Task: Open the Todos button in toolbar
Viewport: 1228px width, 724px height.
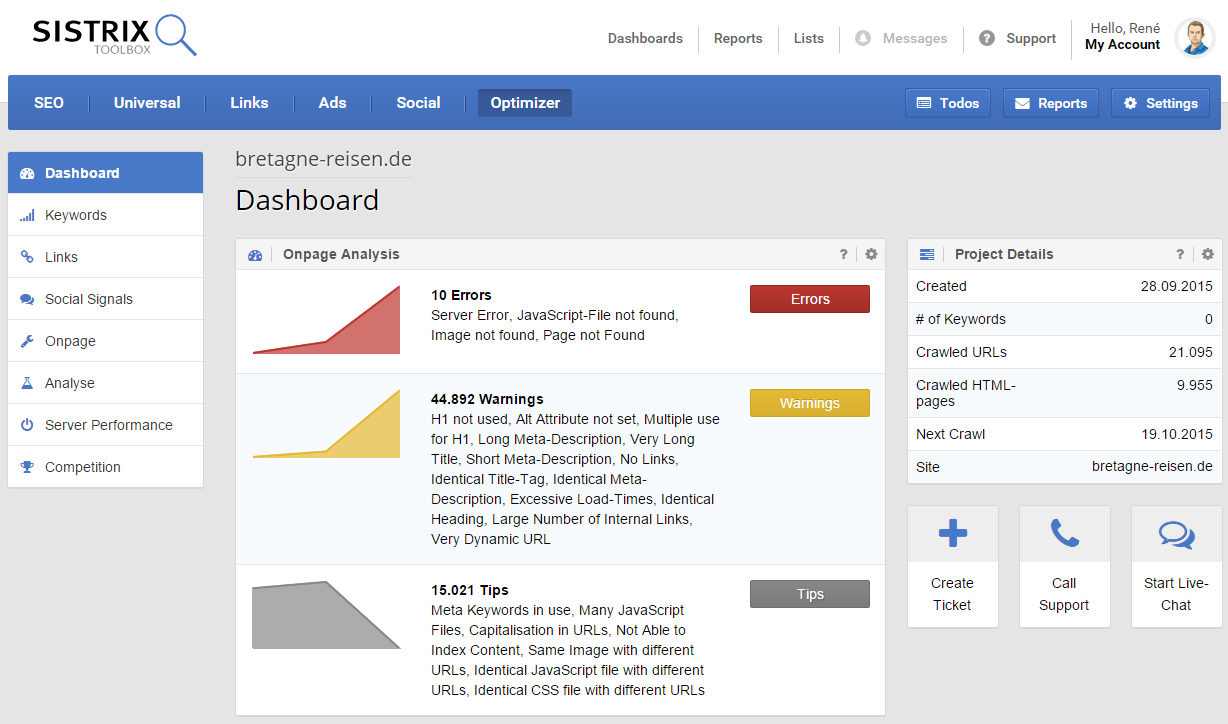Action: click(x=948, y=103)
